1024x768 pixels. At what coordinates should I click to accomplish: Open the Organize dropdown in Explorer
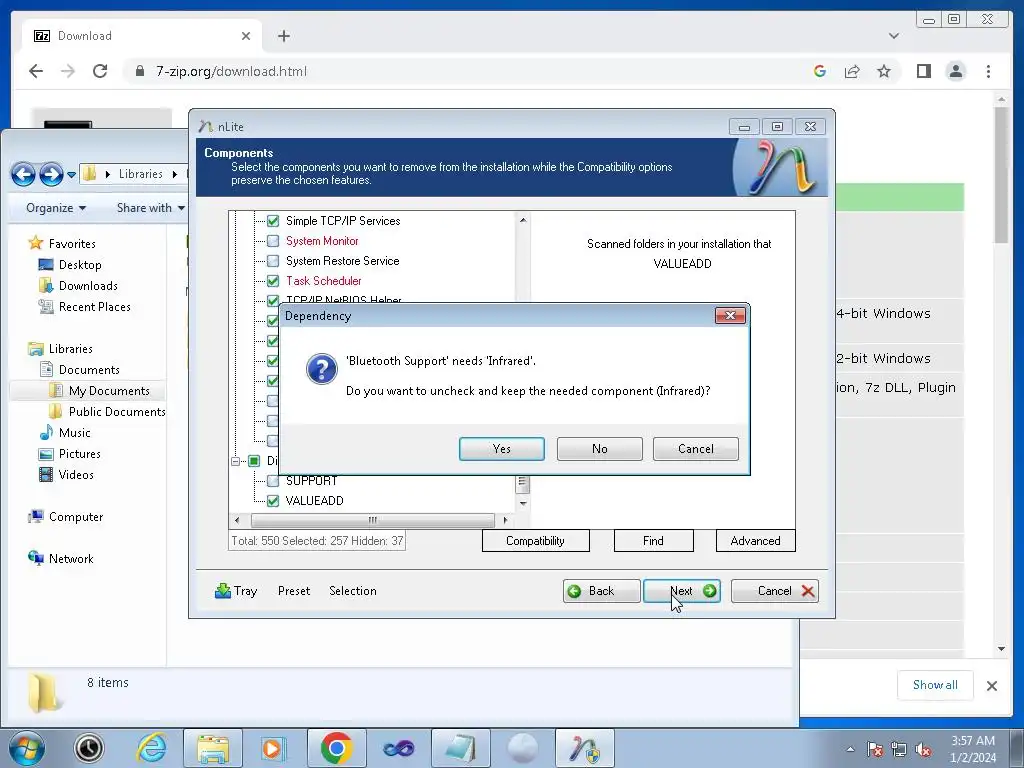[56, 208]
